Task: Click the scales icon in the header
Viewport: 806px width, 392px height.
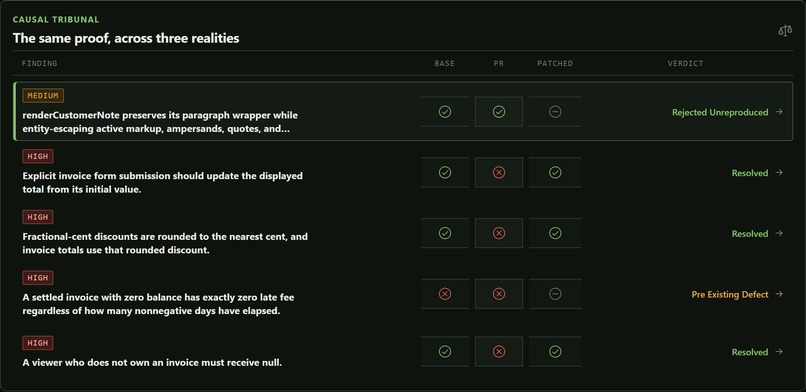Action: (785, 31)
